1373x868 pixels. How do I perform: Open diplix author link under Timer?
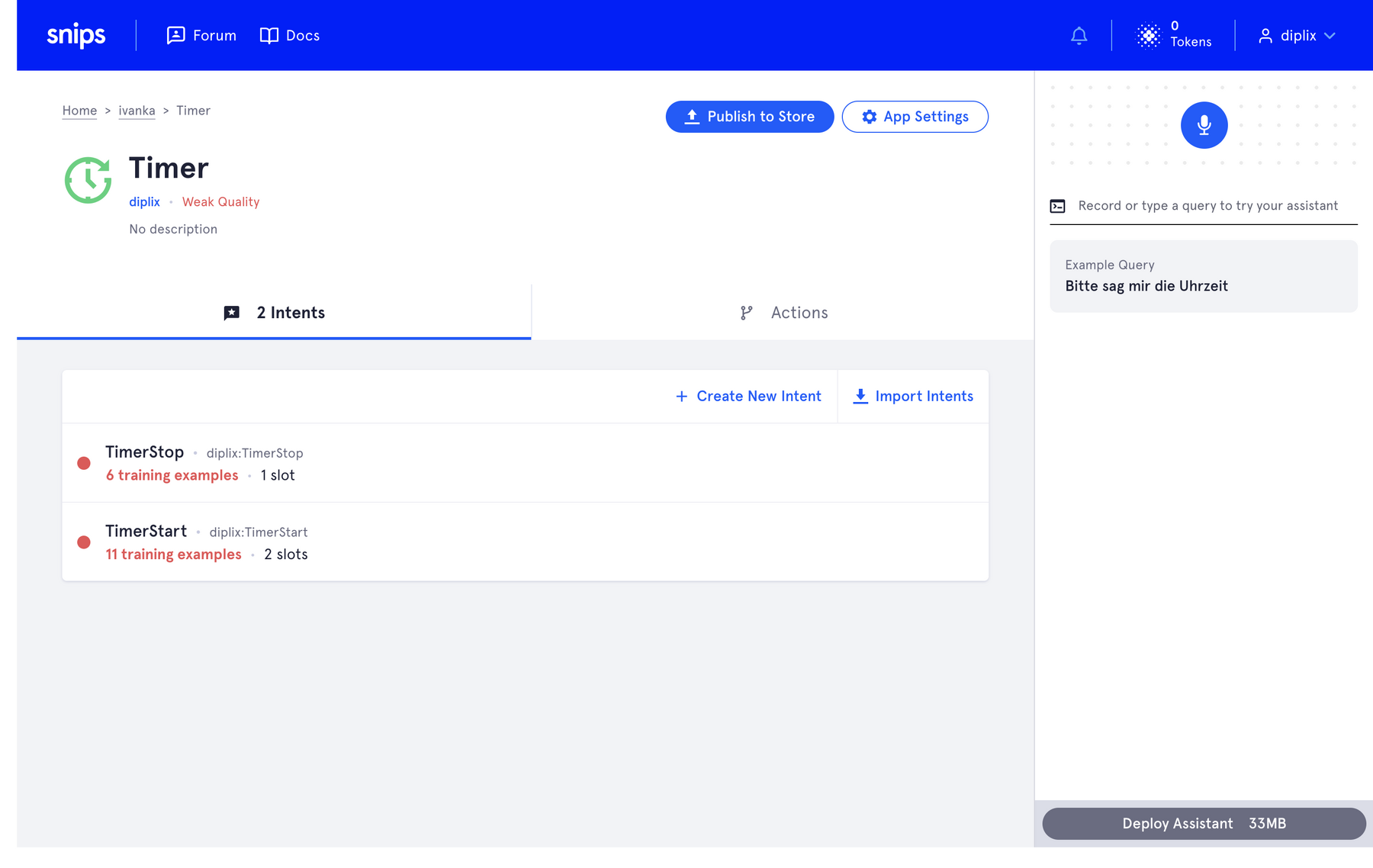[144, 201]
